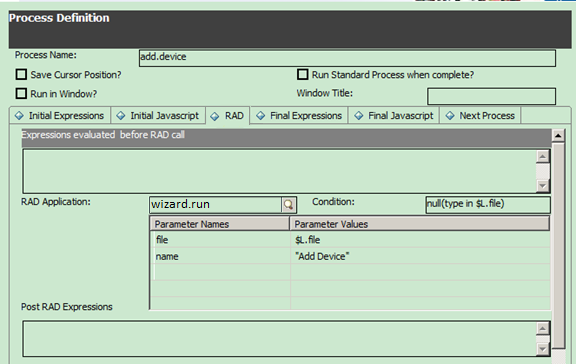The width and height of the screenshot is (576, 364).
Task: Check Run Standard Process when complete
Action: (302, 75)
